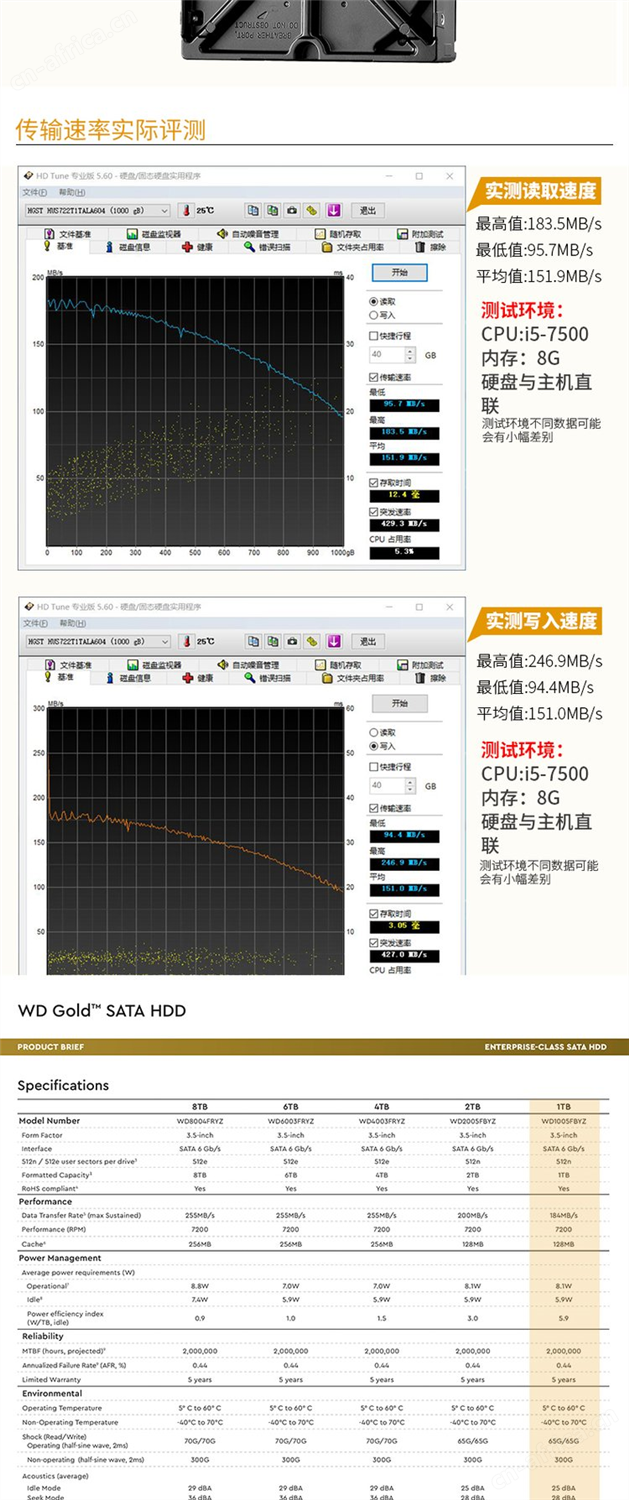Open HGST drive dropdown in write-test window
Viewport: 629px width, 1500px height.
(97, 641)
